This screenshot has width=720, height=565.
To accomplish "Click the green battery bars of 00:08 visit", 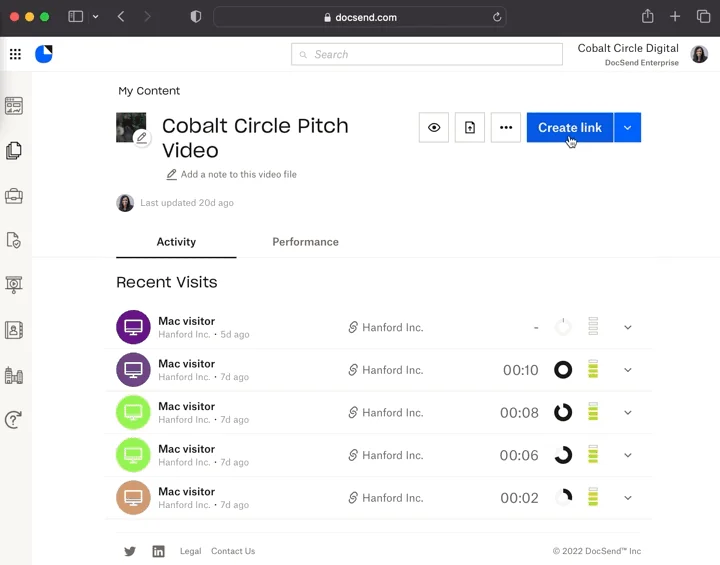I will (x=593, y=412).
